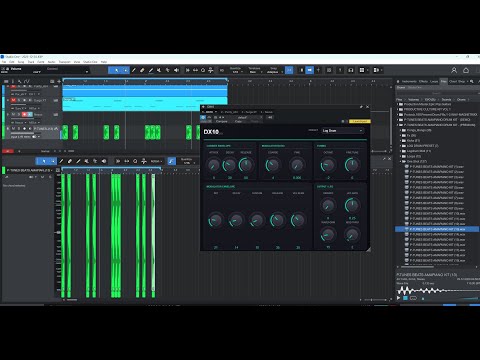Toggle the blue Snap button in the toolbar
Image resolution: width=480 pixels, height=360 pixels.
(x=289, y=70)
